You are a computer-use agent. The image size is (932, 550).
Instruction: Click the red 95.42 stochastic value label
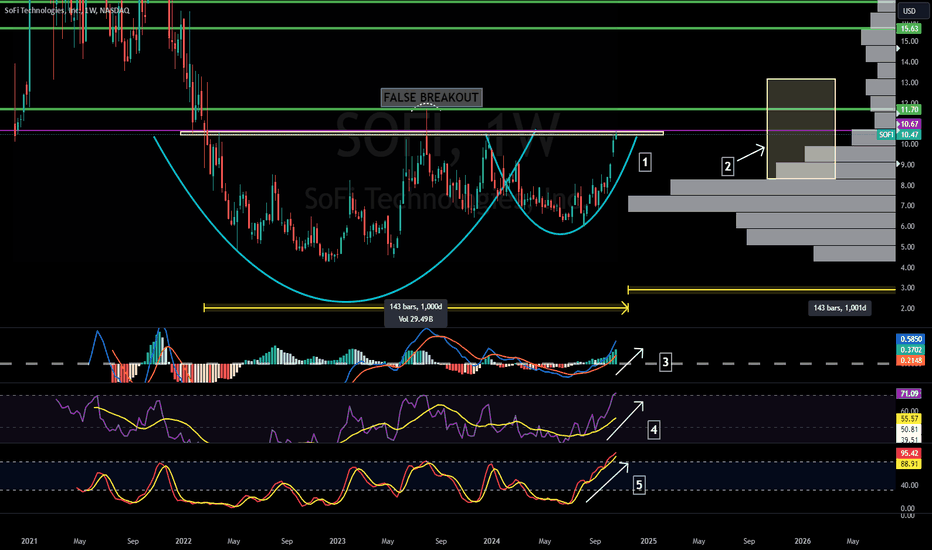click(909, 454)
